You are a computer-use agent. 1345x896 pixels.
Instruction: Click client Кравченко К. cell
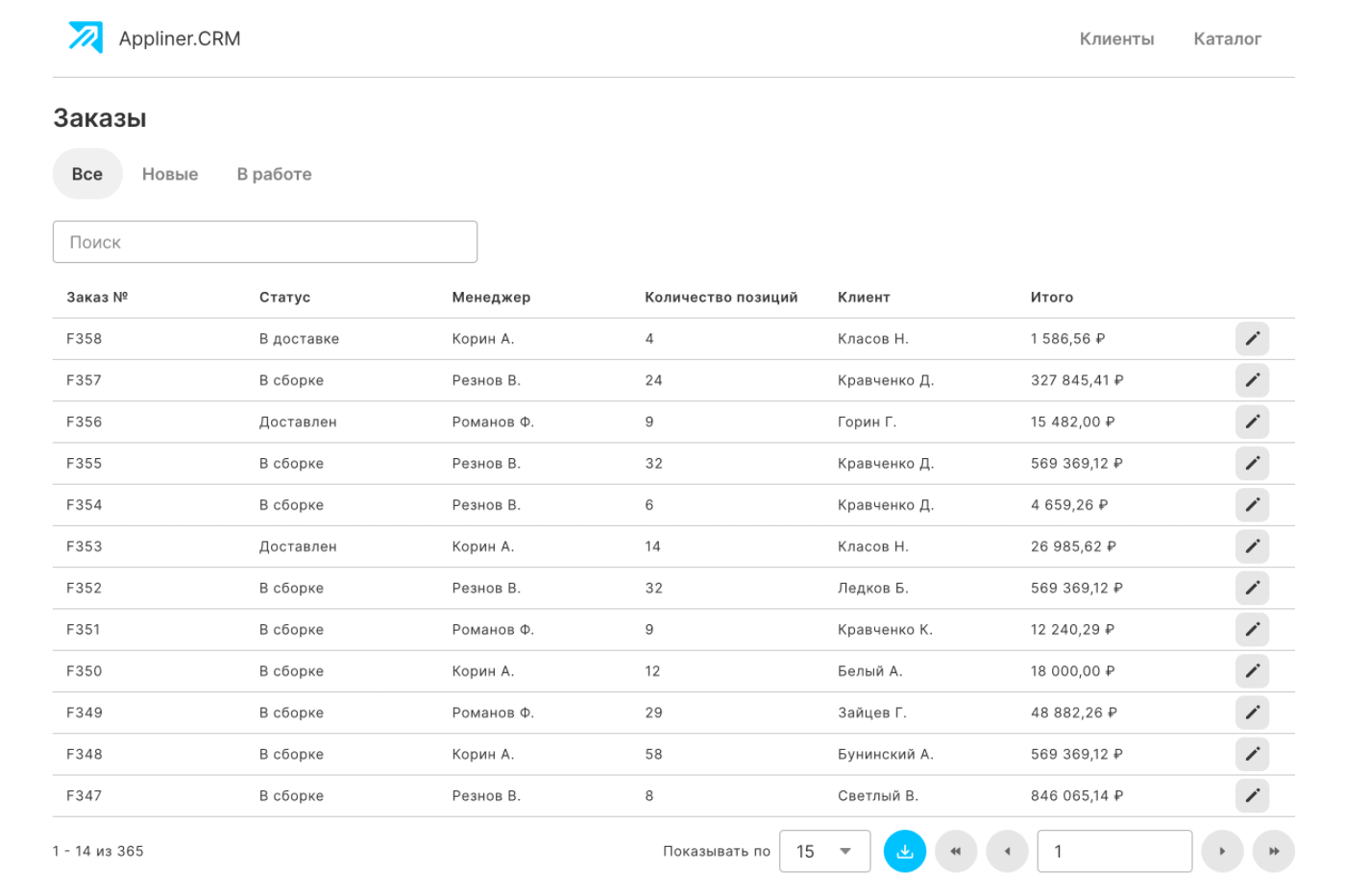tap(885, 629)
